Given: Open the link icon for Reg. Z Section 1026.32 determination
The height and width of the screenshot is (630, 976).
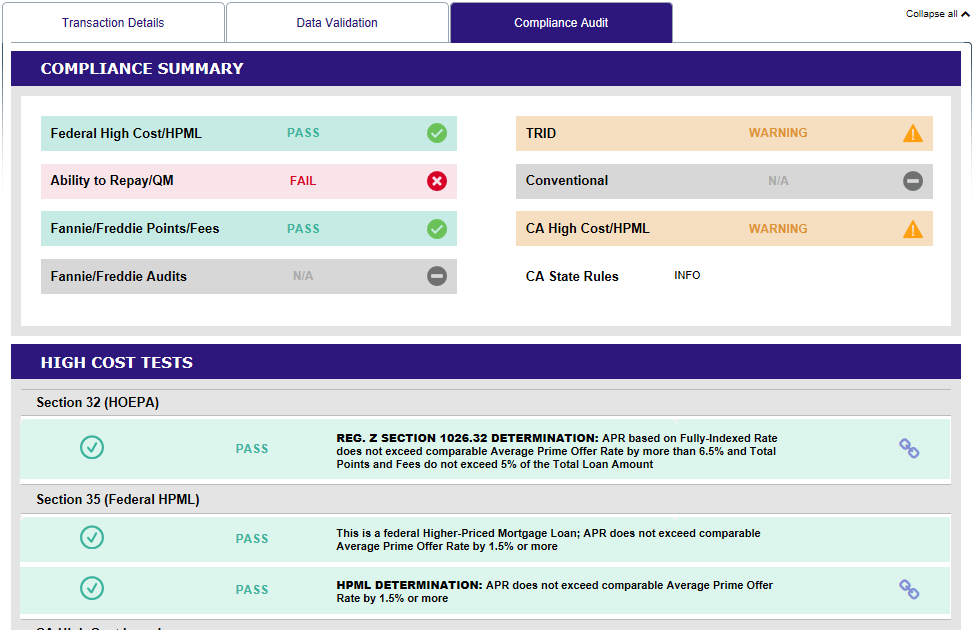Looking at the screenshot, I should click(x=909, y=448).
